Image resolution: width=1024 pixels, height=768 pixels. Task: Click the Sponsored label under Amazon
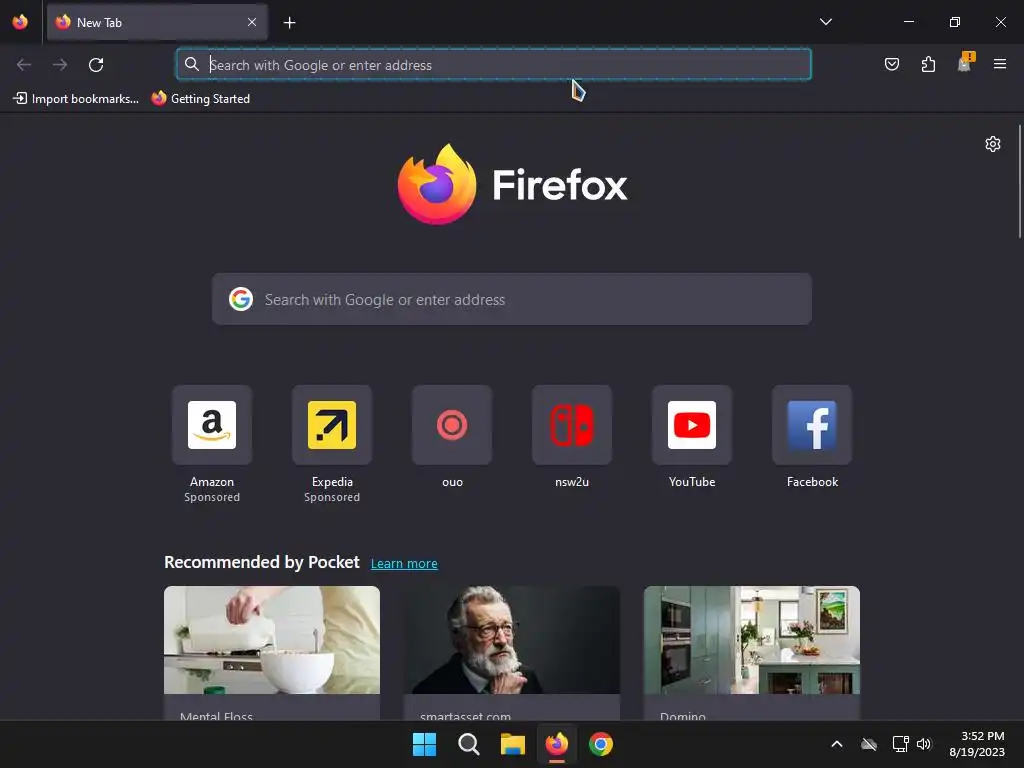click(212, 498)
